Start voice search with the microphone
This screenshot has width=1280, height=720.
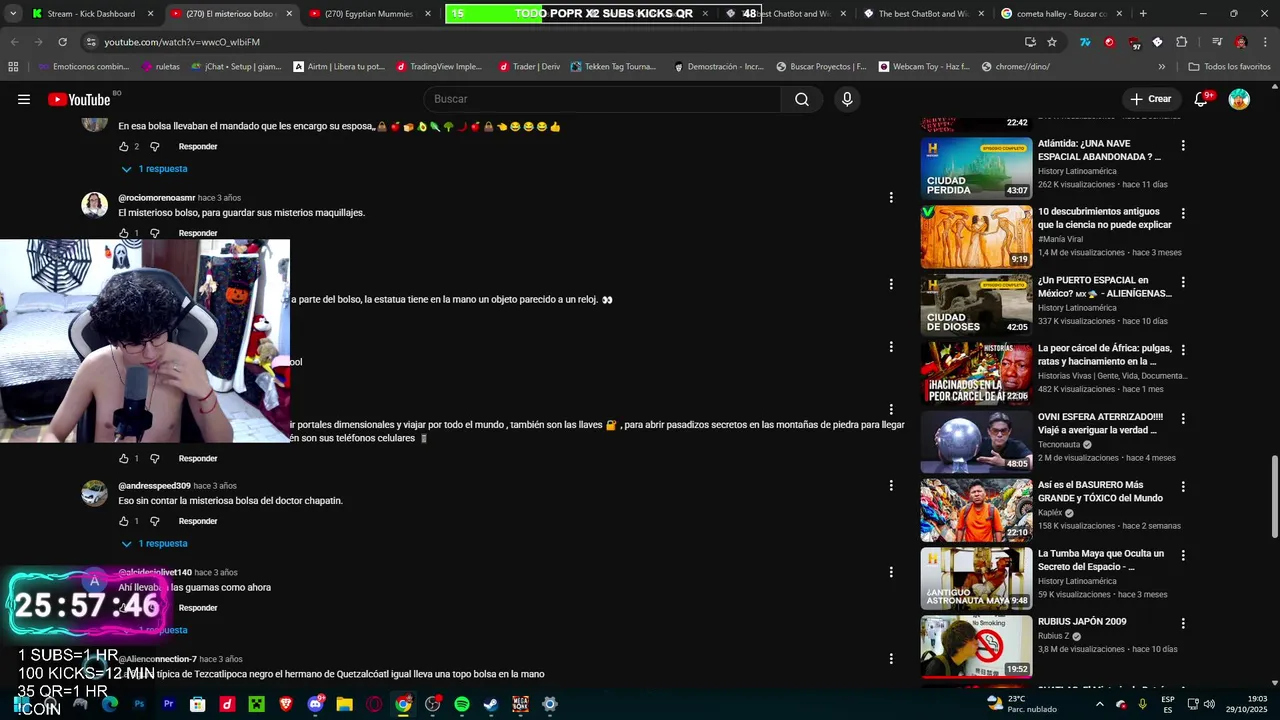[x=847, y=99]
